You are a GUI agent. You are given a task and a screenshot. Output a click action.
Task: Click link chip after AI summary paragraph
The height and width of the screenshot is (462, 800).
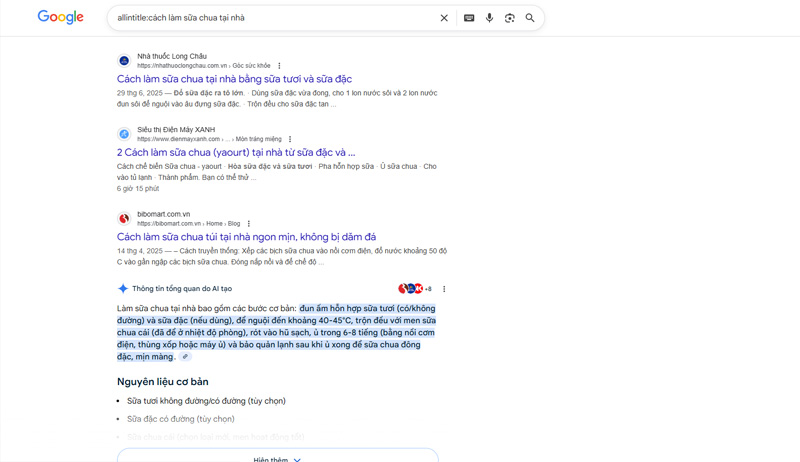coord(185,357)
